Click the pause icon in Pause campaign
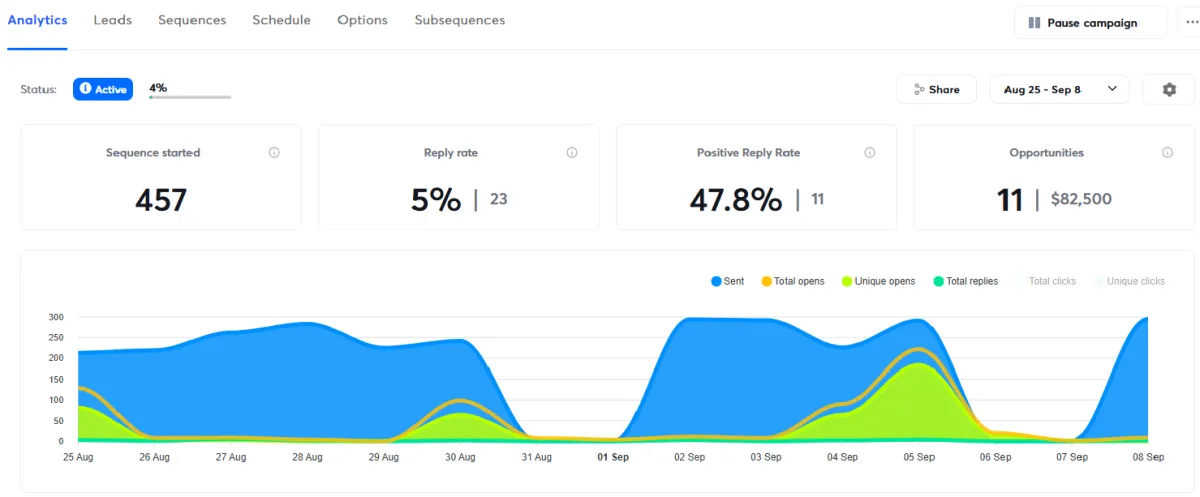The image size is (1200, 497). [1034, 23]
